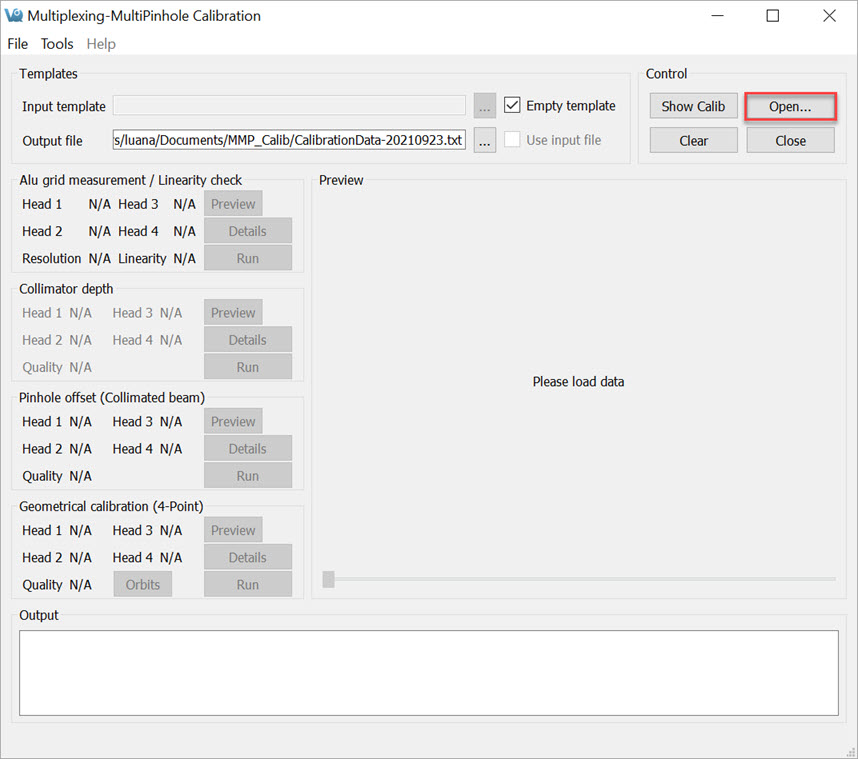Screen dimensions: 858x759
Task: Click the Show Calib button
Action: point(693,106)
